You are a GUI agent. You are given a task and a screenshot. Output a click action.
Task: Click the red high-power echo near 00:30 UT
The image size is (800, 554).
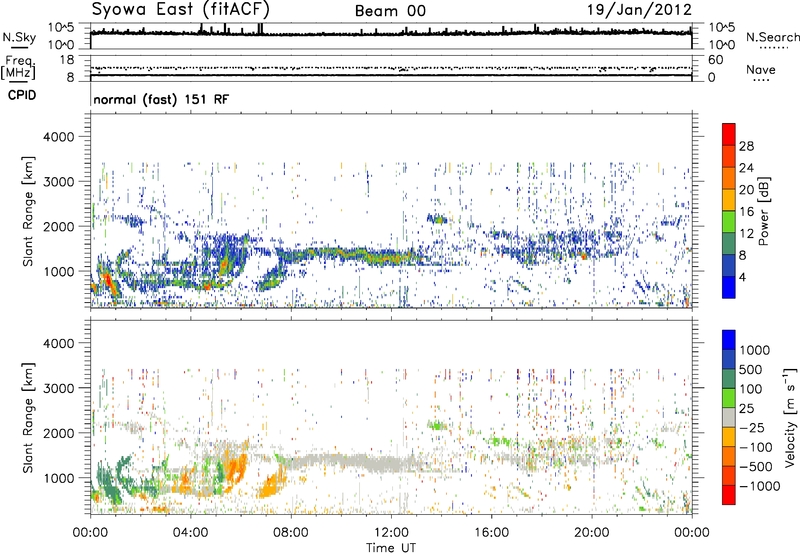(x=108, y=283)
